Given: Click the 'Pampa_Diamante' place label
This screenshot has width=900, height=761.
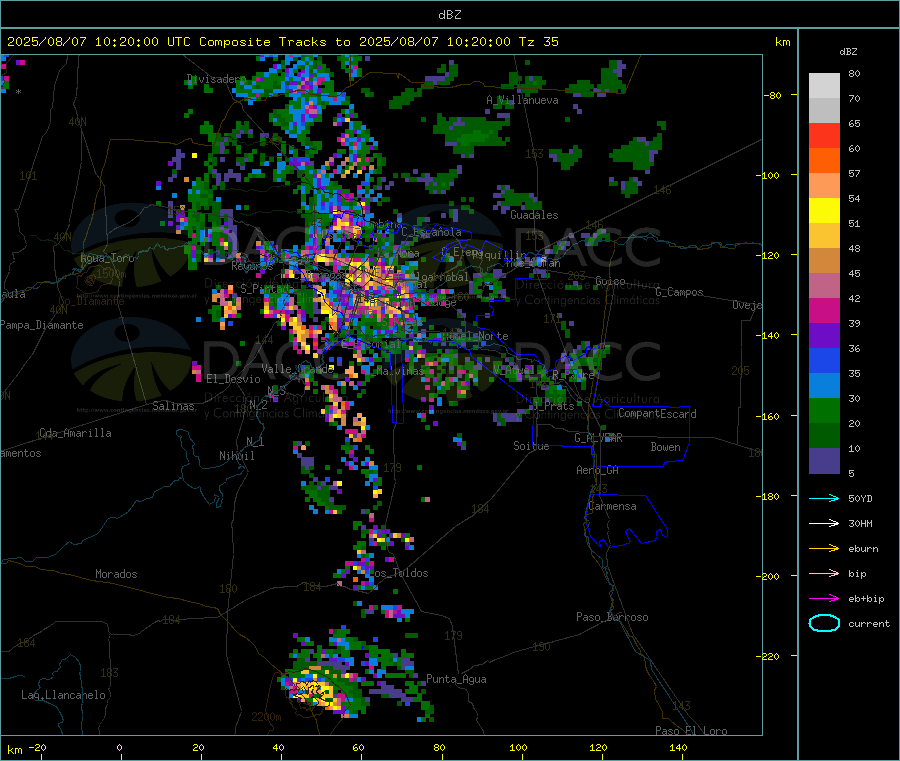Looking at the screenshot, I should pos(42,325).
